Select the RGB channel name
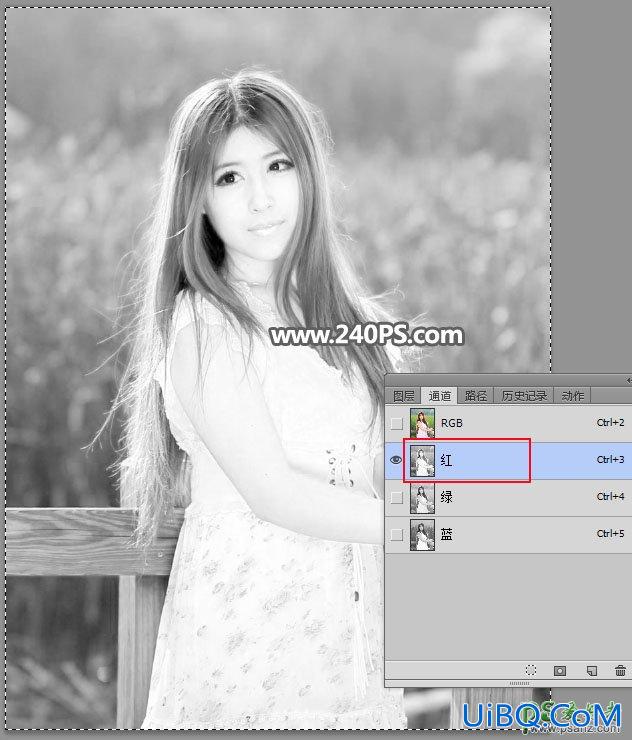This screenshot has width=632, height=740. (x=452, y=423)
